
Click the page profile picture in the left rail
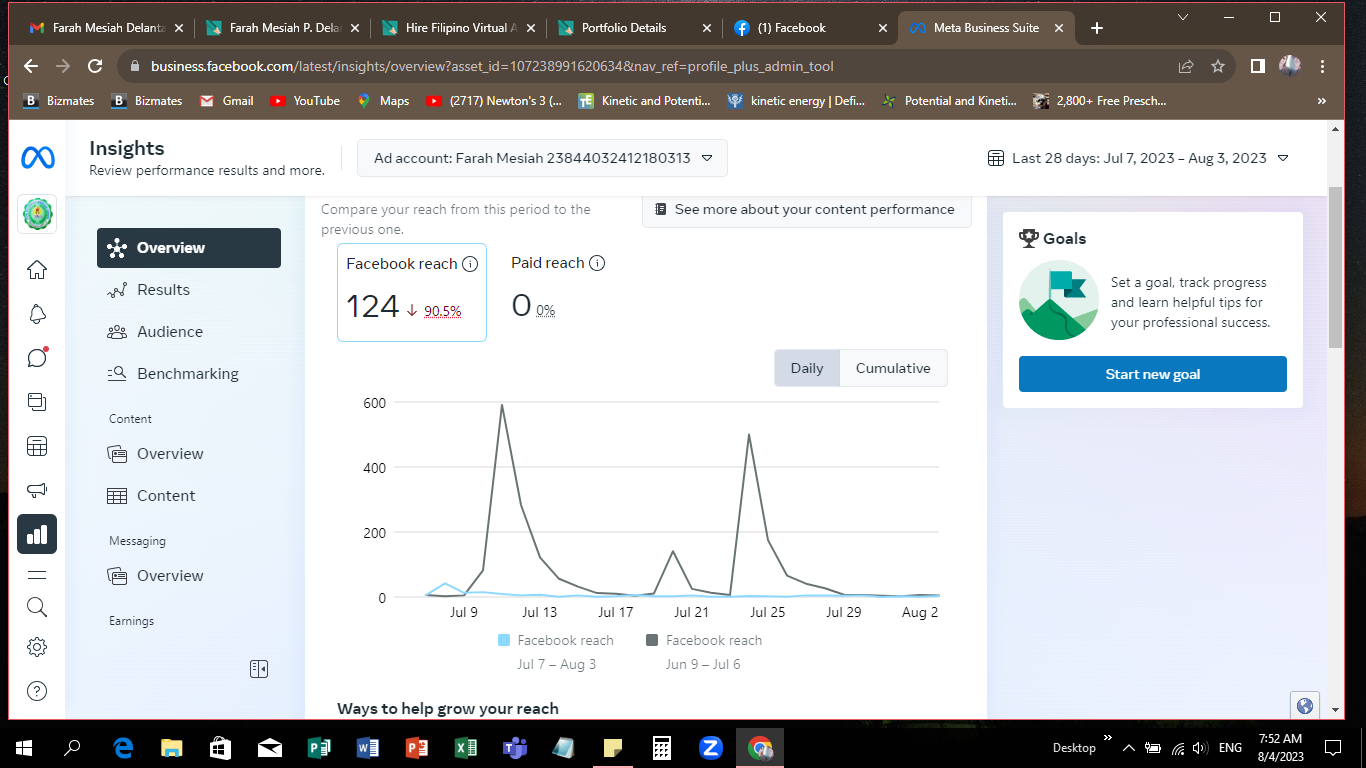click(x=37, y=214)
